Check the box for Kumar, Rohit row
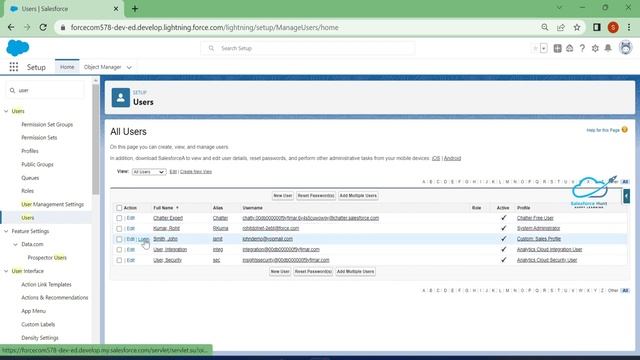Viewport: 640px width, 360px height. (119, 229)
